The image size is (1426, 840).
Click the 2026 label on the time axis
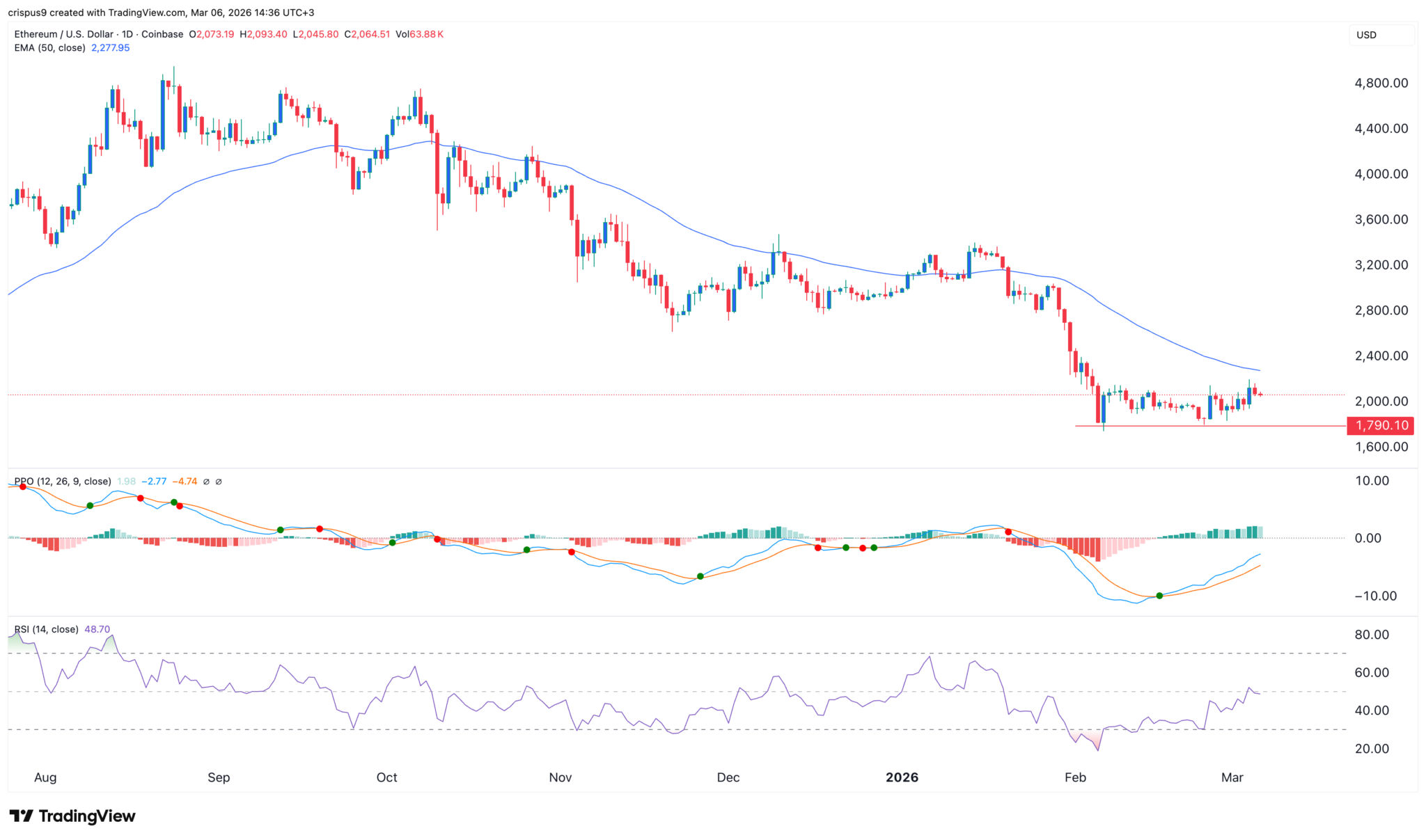click(902, 777)
